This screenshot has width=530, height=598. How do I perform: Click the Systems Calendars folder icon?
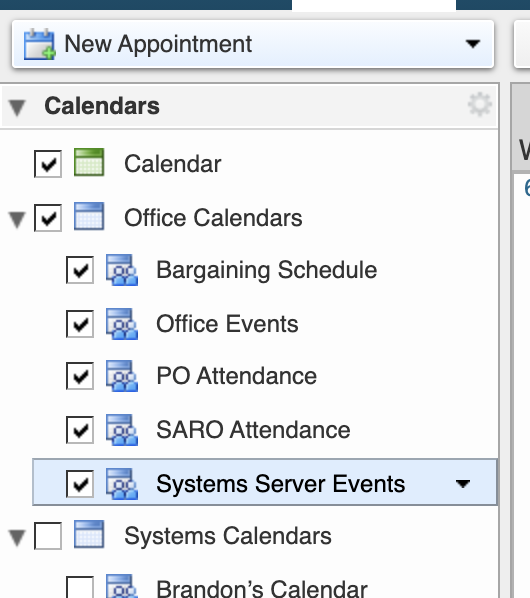89,534
